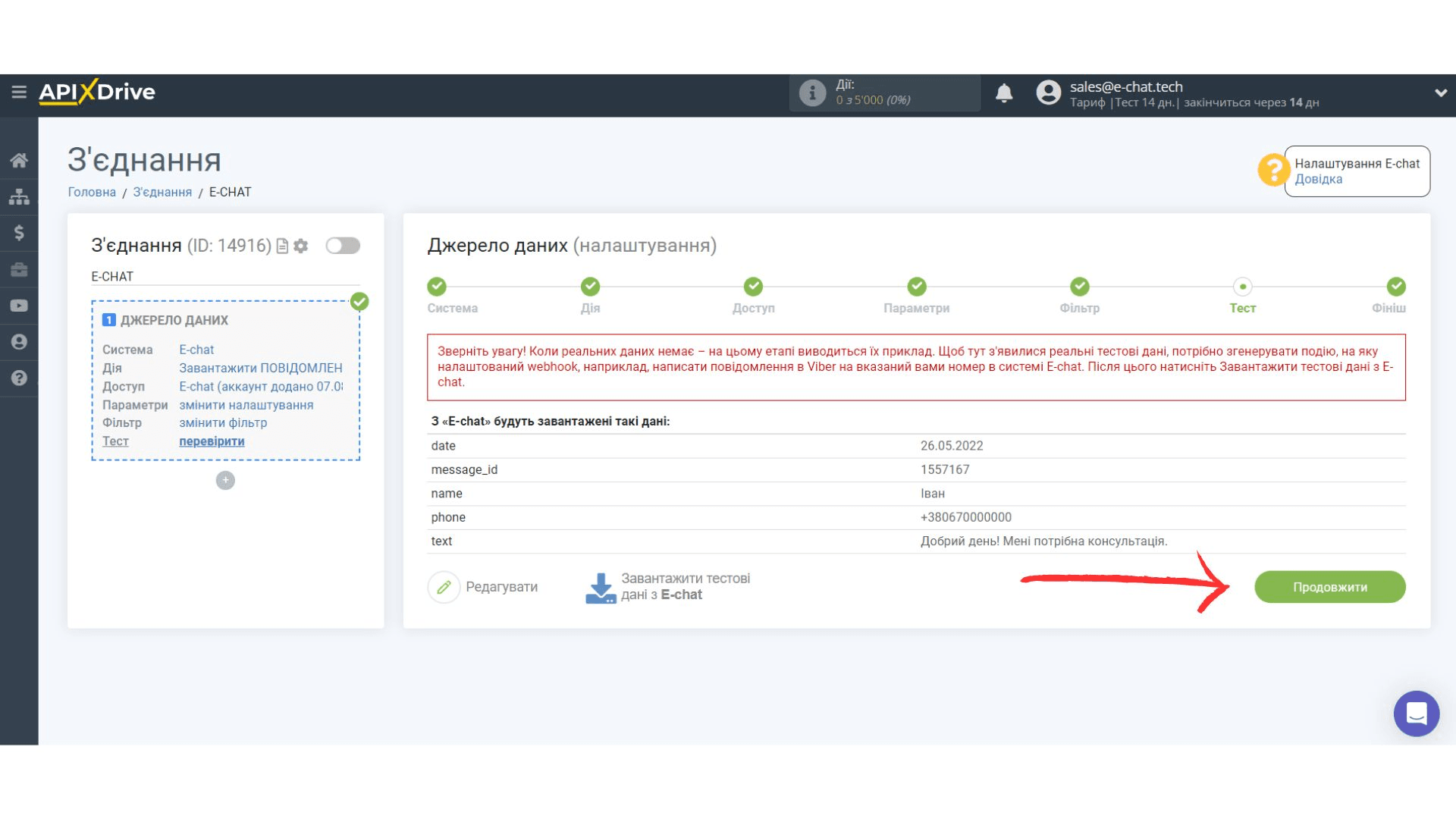
Task: Click змінити фільтр link
Action: pos(223,423)
